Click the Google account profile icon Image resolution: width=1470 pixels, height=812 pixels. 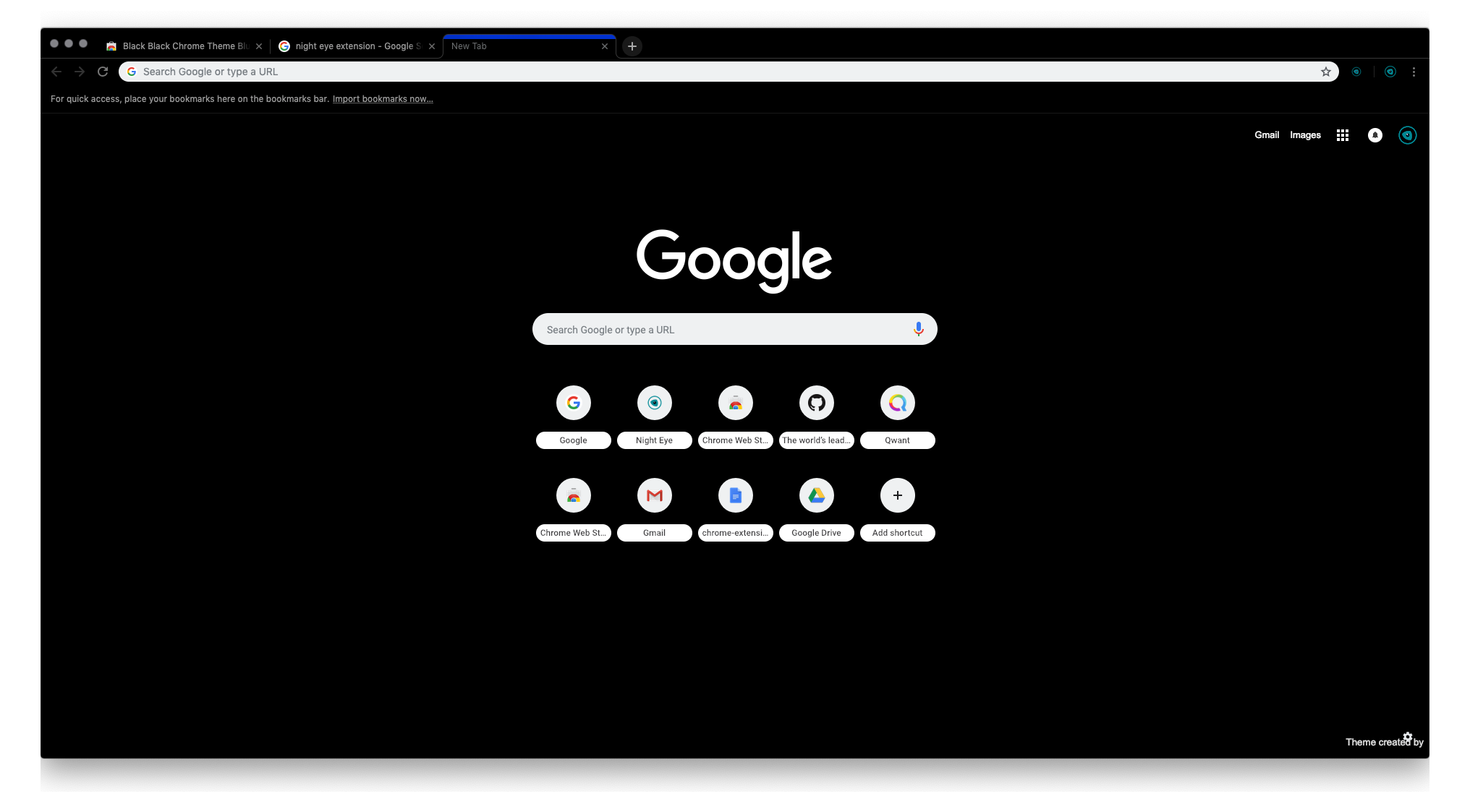pos(1407,135)
